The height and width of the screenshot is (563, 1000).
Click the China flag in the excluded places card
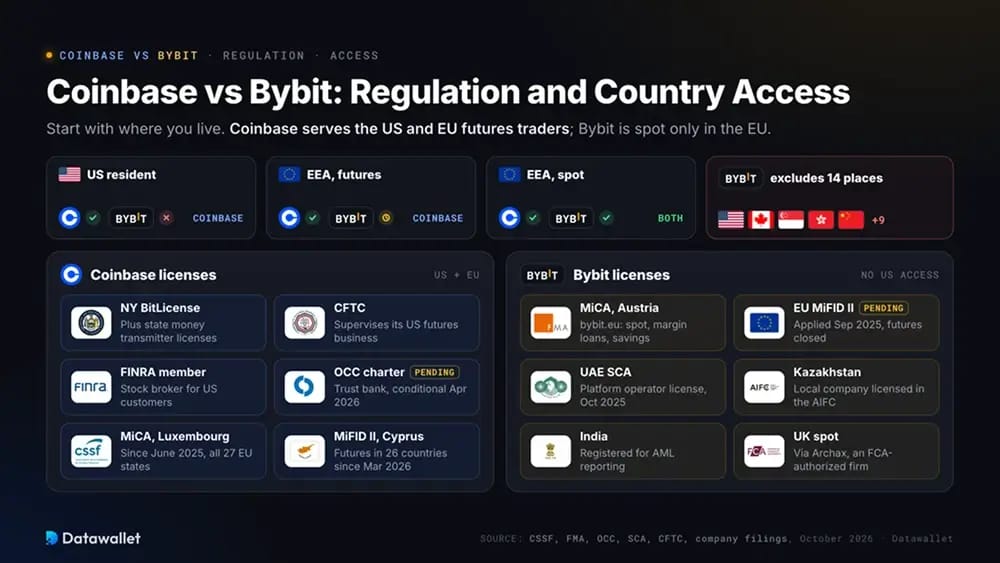coord(851,220)
